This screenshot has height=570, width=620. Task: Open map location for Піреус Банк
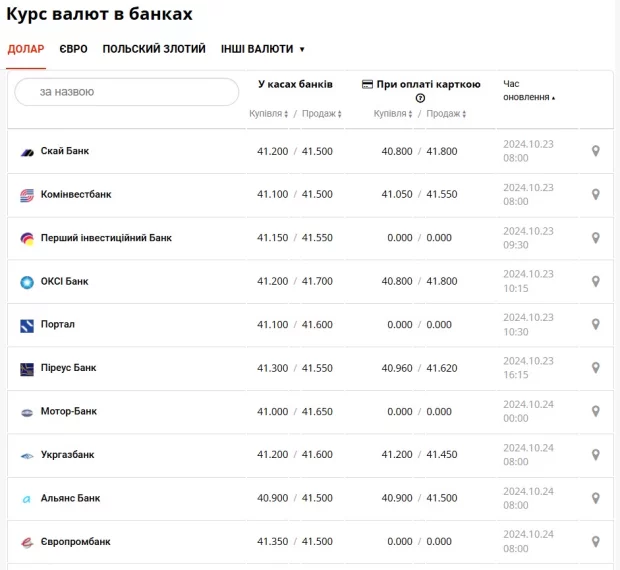[595, 368]
